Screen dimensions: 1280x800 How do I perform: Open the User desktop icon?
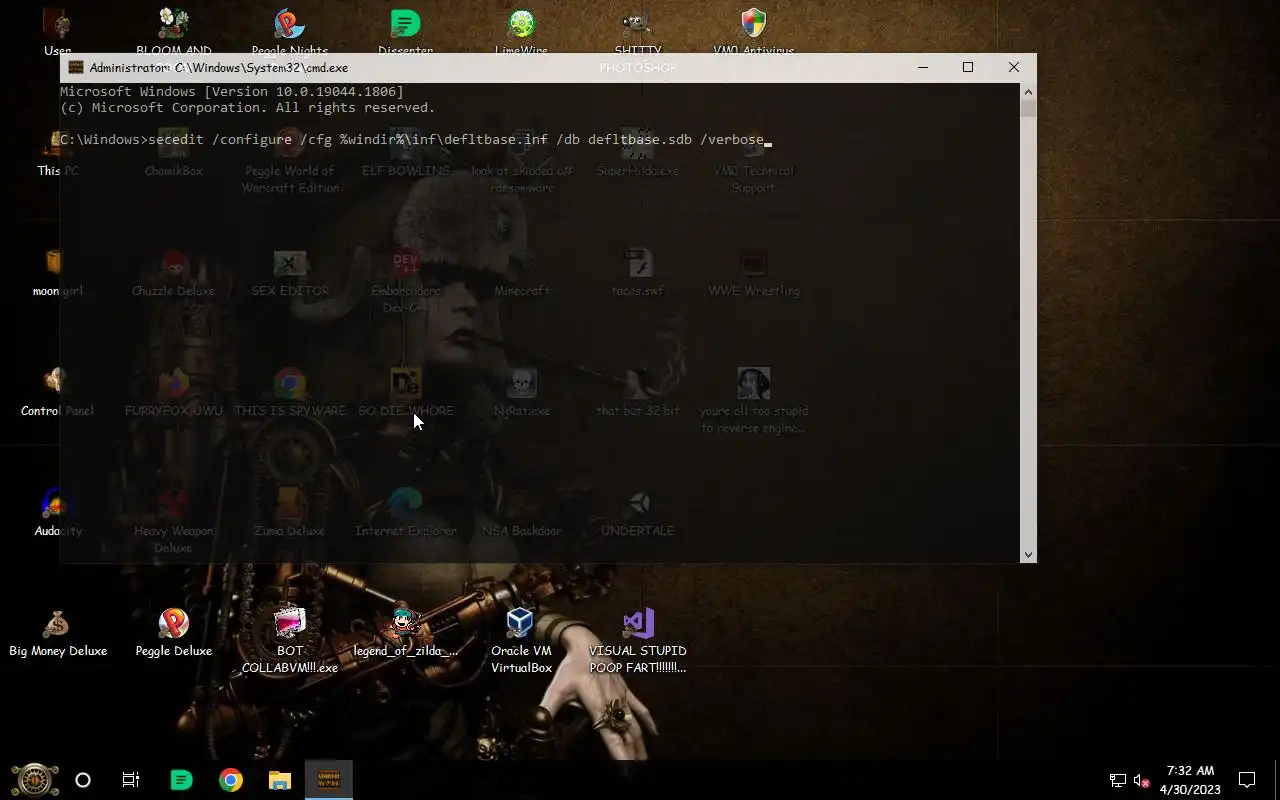click(57, 30)
